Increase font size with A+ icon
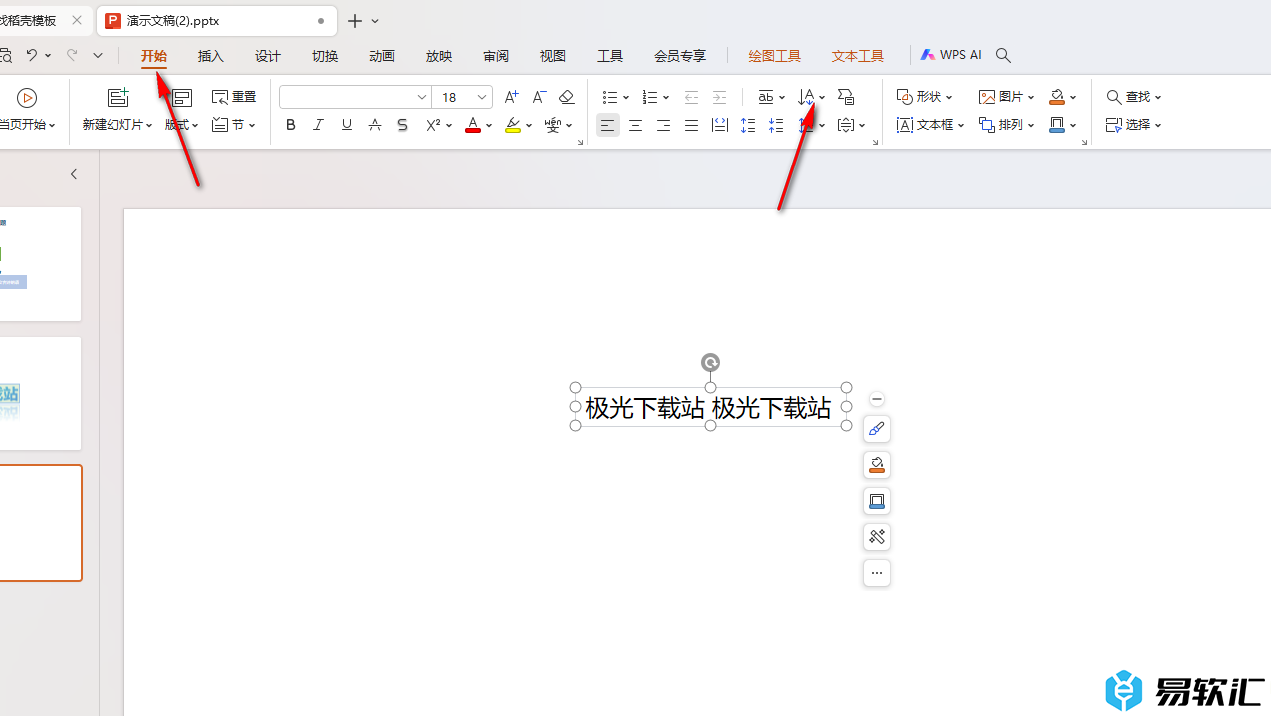 pyautogui.click(x=511, y=97)
